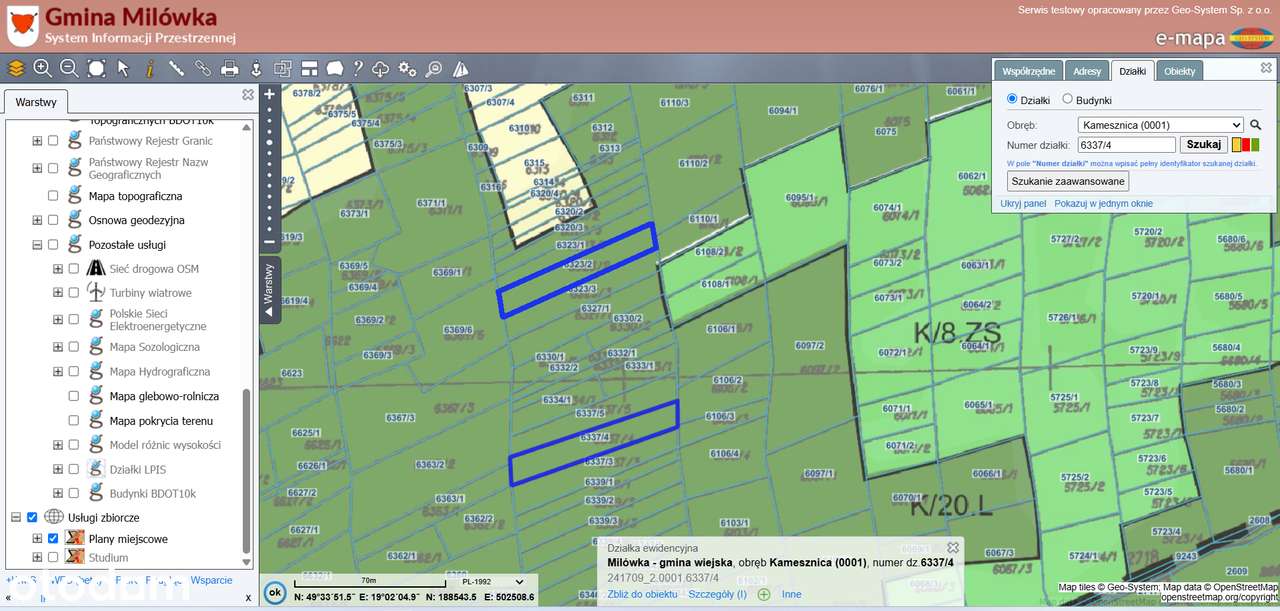The image size is (1280, 611).
Task: Switch to the Współrzędne tab
Action: [x=1028, y=71]
